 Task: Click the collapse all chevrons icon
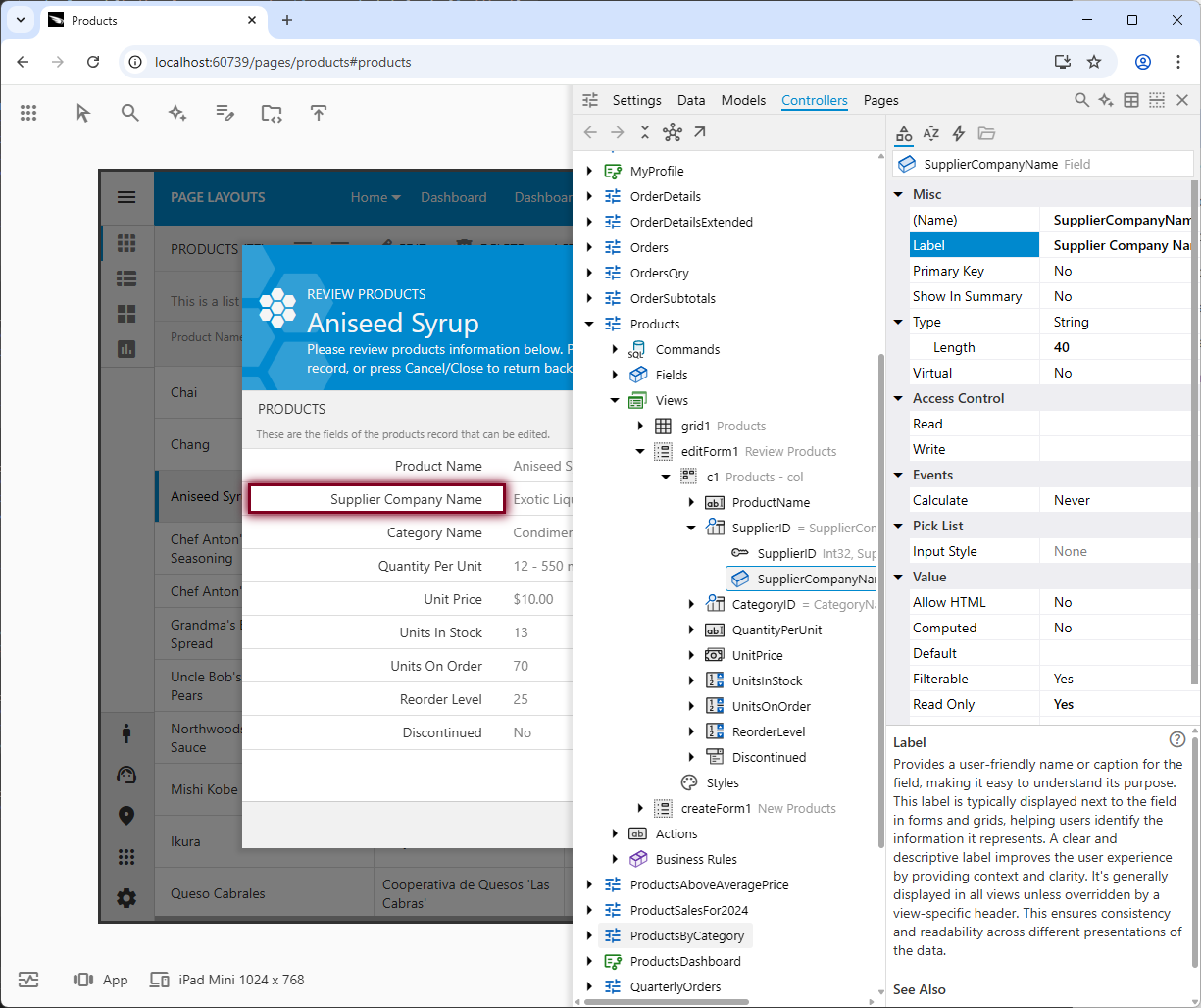tap(644, 132)
